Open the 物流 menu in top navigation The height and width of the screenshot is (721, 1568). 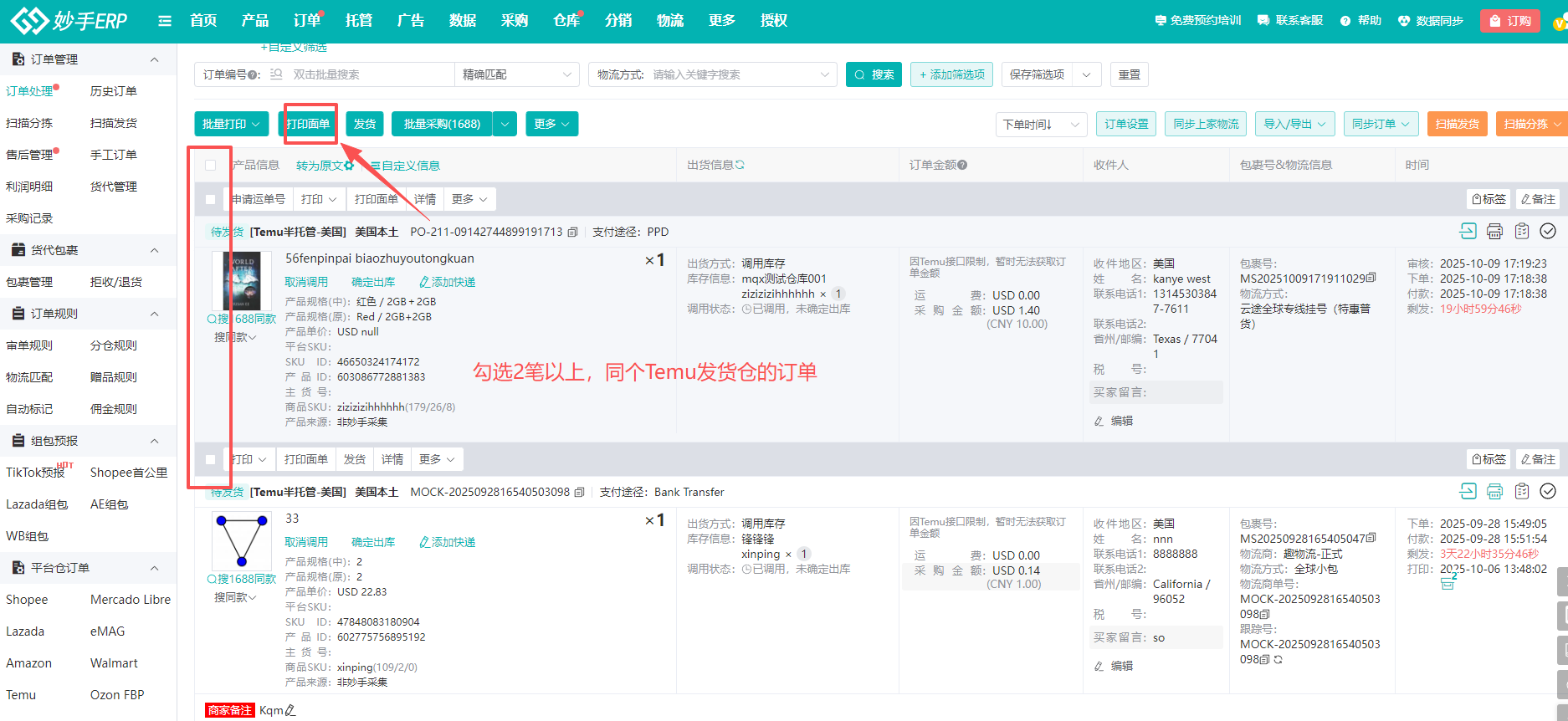(669, 21)
